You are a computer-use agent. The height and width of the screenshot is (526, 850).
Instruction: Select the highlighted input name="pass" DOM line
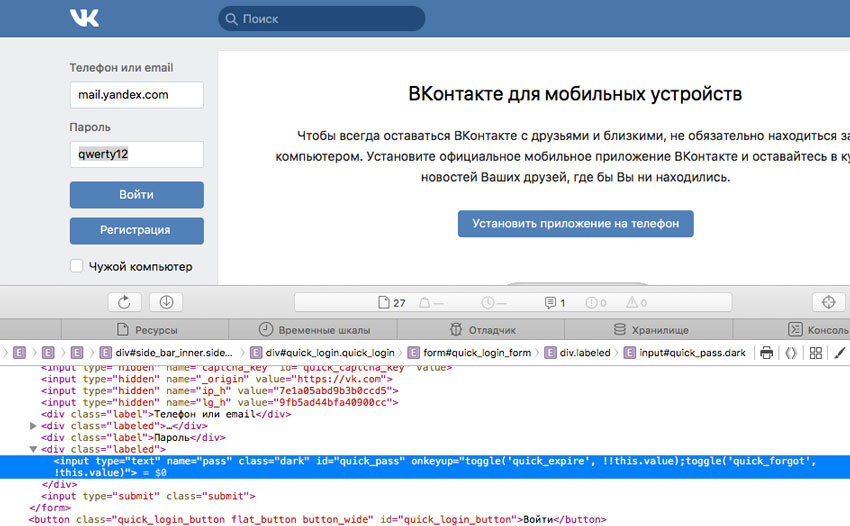tap(425, 467)
